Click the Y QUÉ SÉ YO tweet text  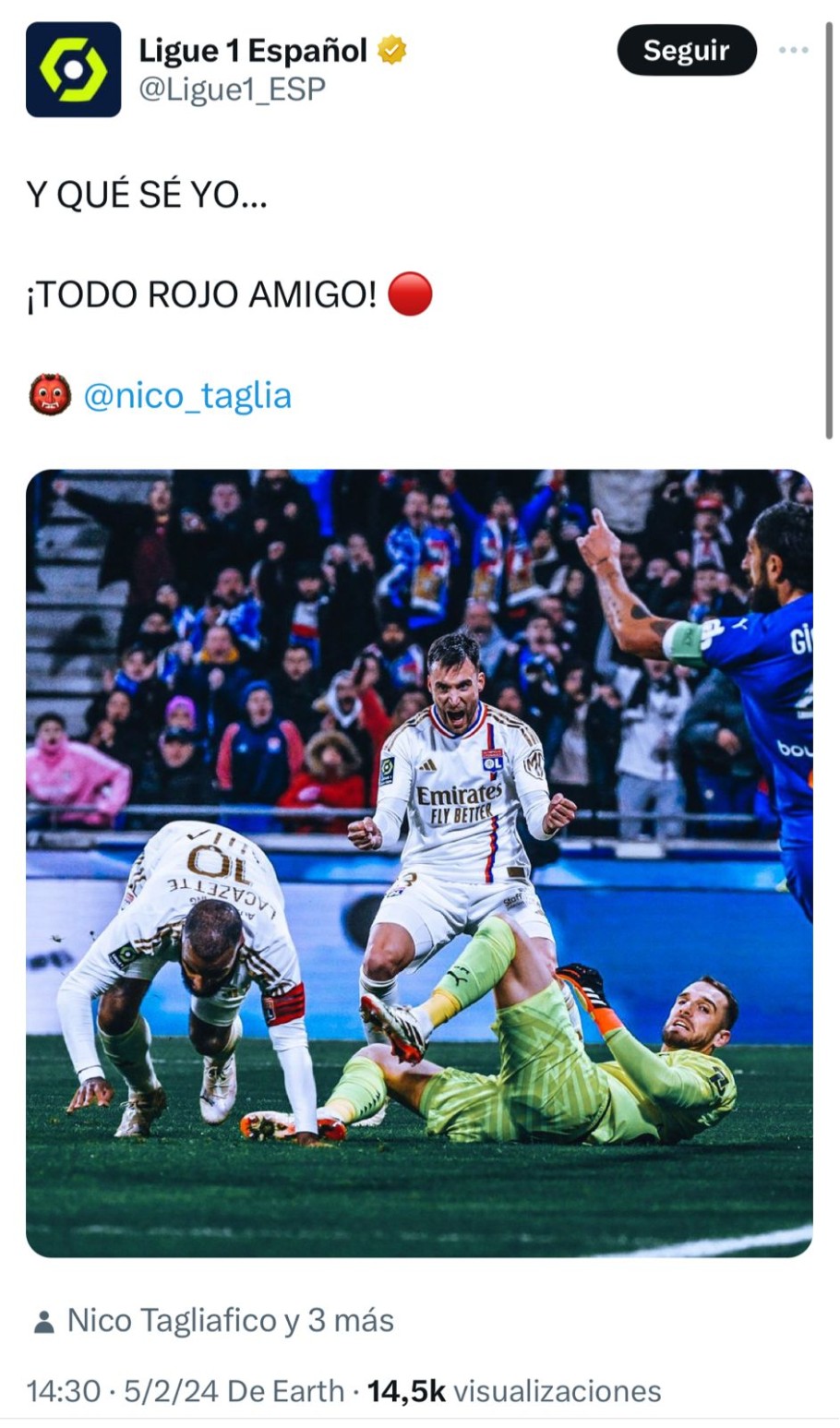(147, 195)
